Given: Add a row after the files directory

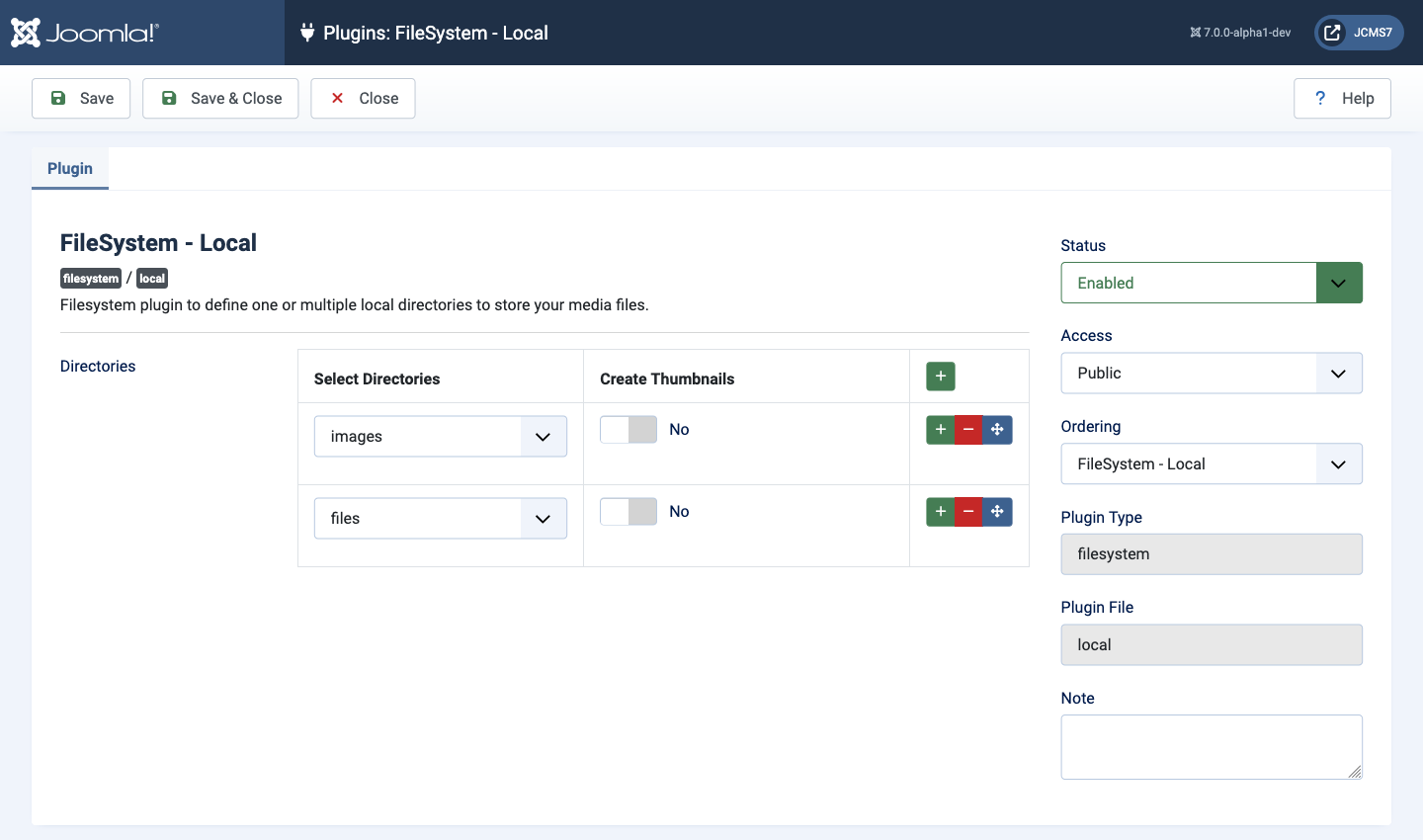Looking at the screenshot, I should pyautogui.click(x=940, y=512).
